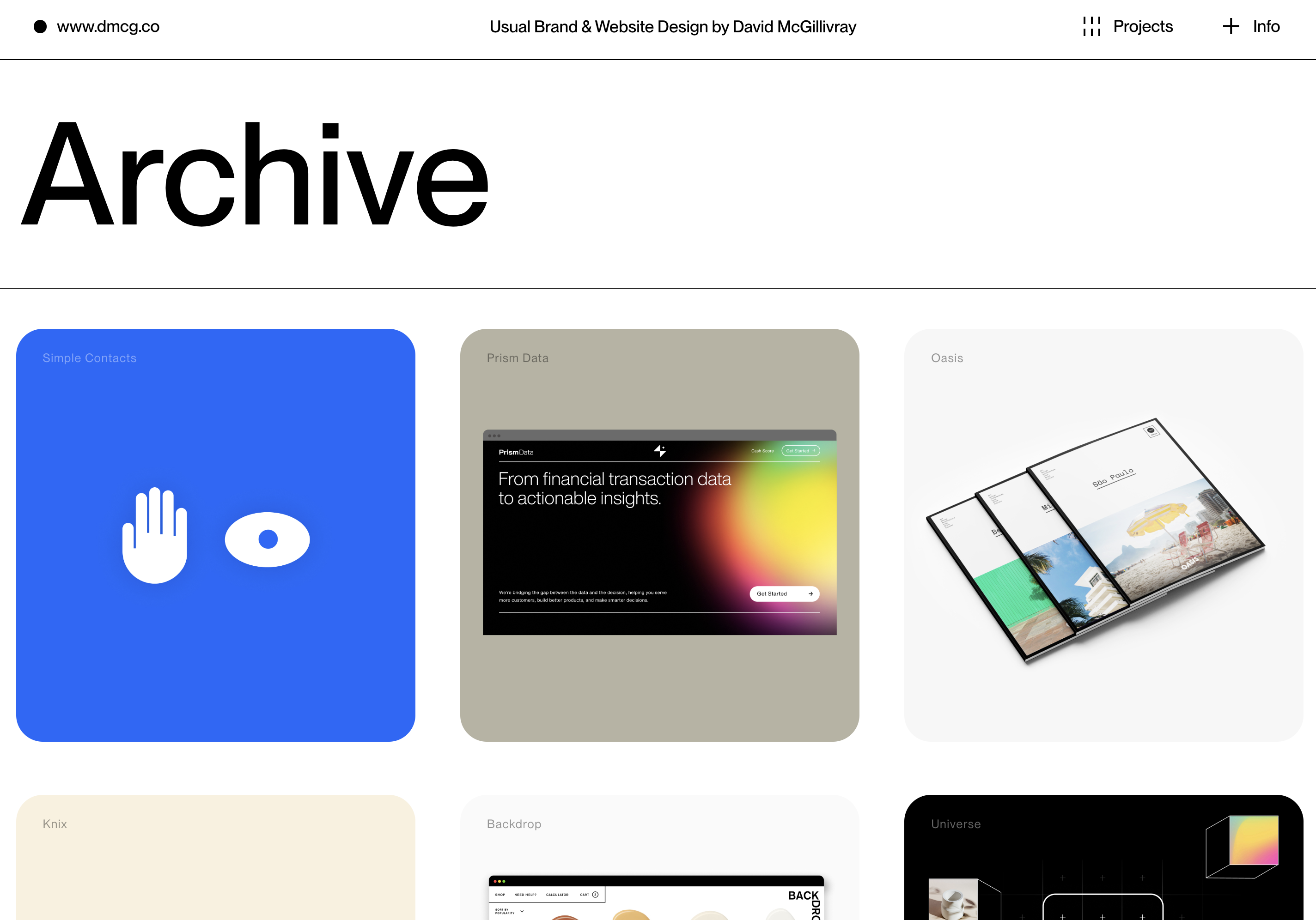
Task: Click the white Get Started button
Action: [784, 594]
